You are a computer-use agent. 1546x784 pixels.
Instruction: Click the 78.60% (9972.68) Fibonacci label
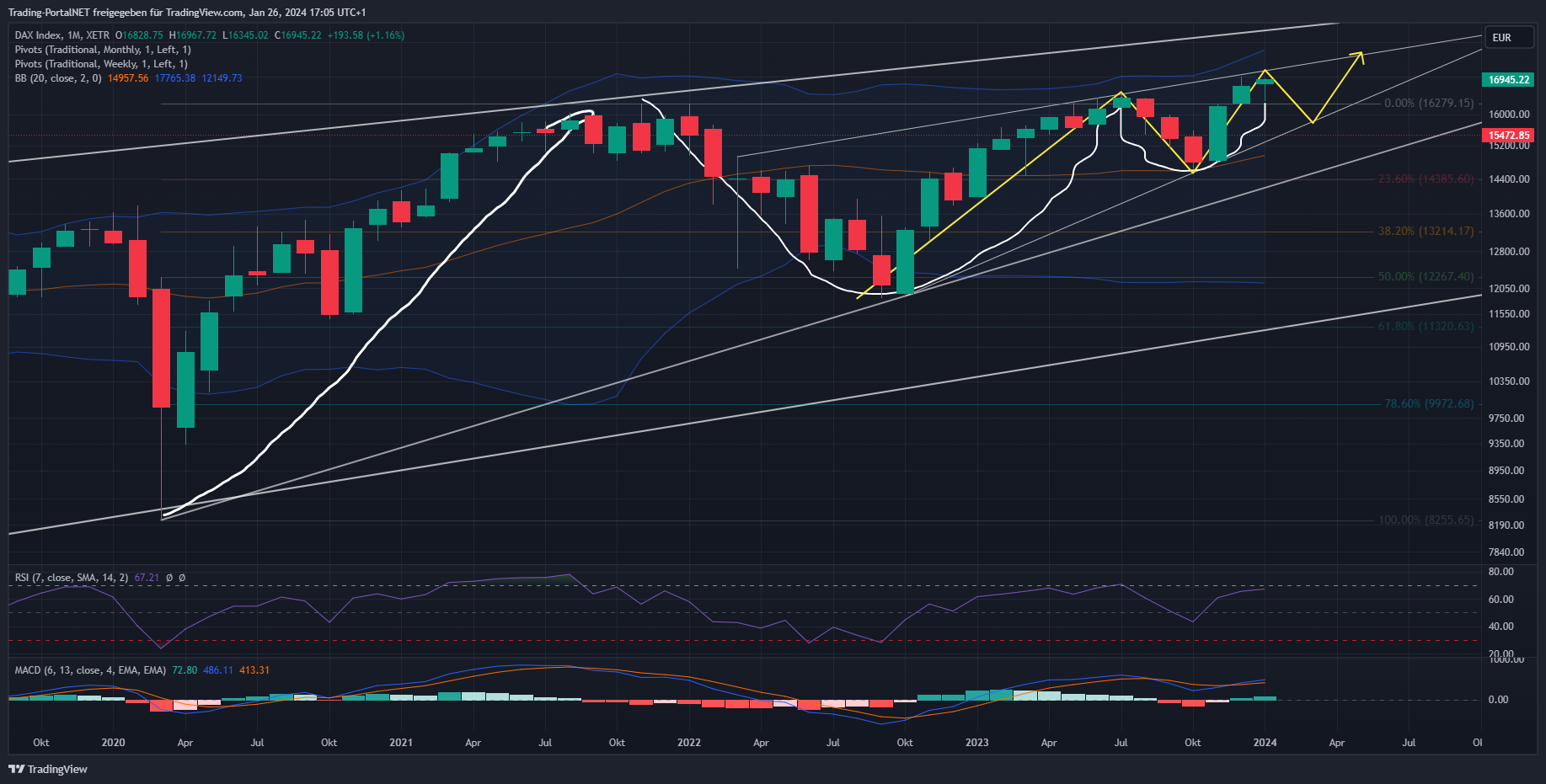point(1429,404)
